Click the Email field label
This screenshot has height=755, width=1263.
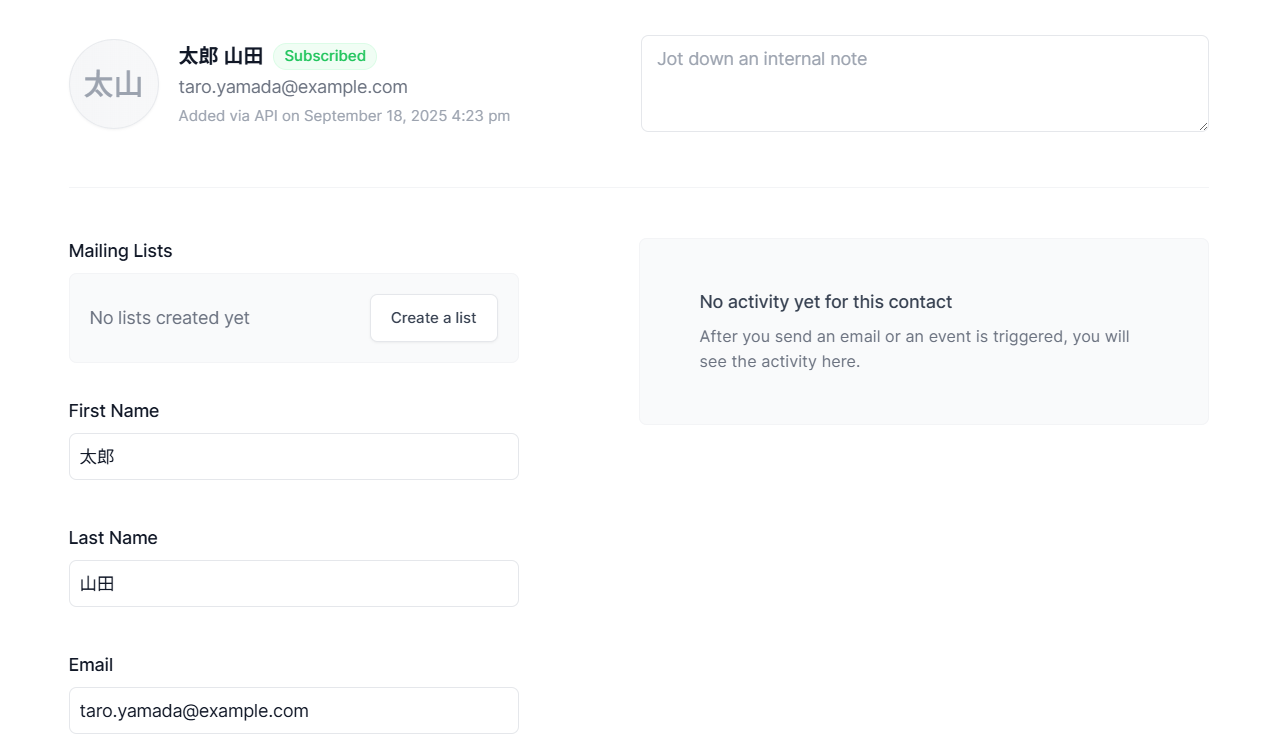[x=91, y=665]
